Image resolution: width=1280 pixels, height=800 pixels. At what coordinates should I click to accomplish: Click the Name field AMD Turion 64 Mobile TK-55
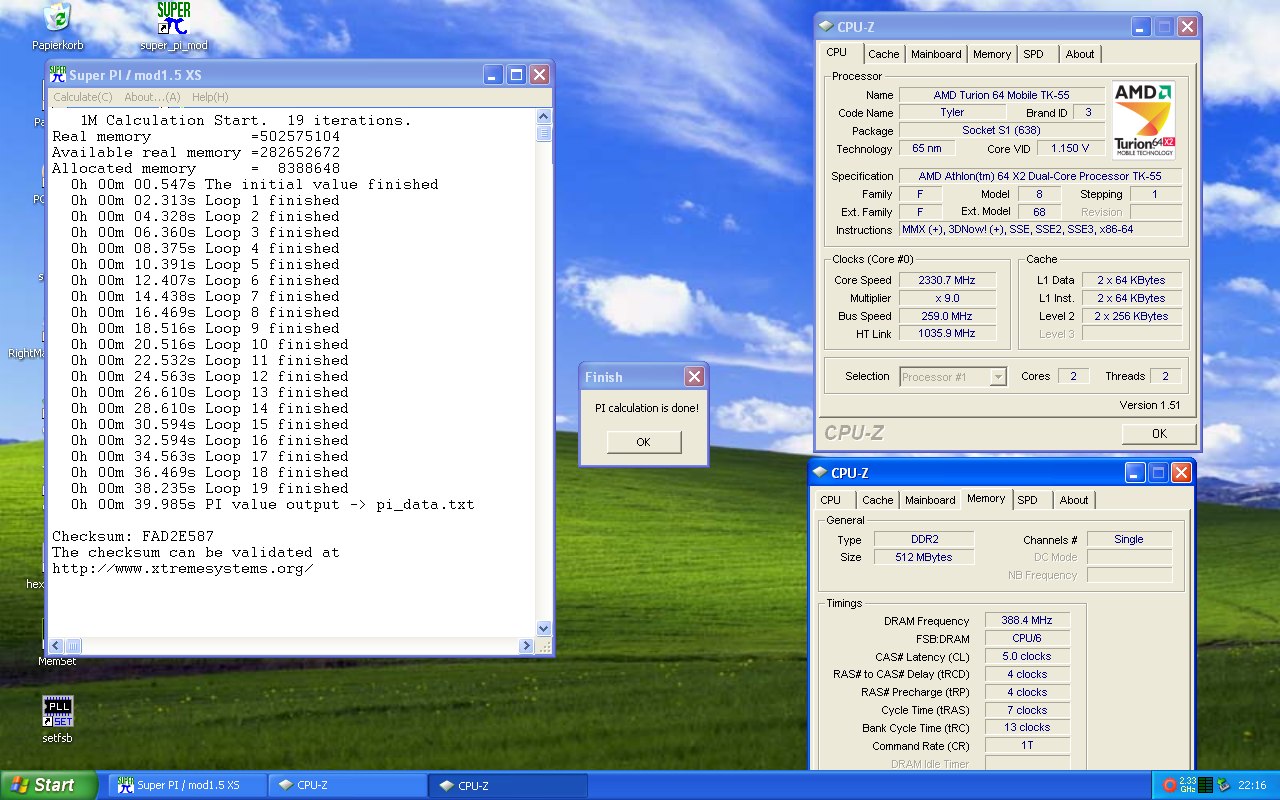pos(1001,95)
